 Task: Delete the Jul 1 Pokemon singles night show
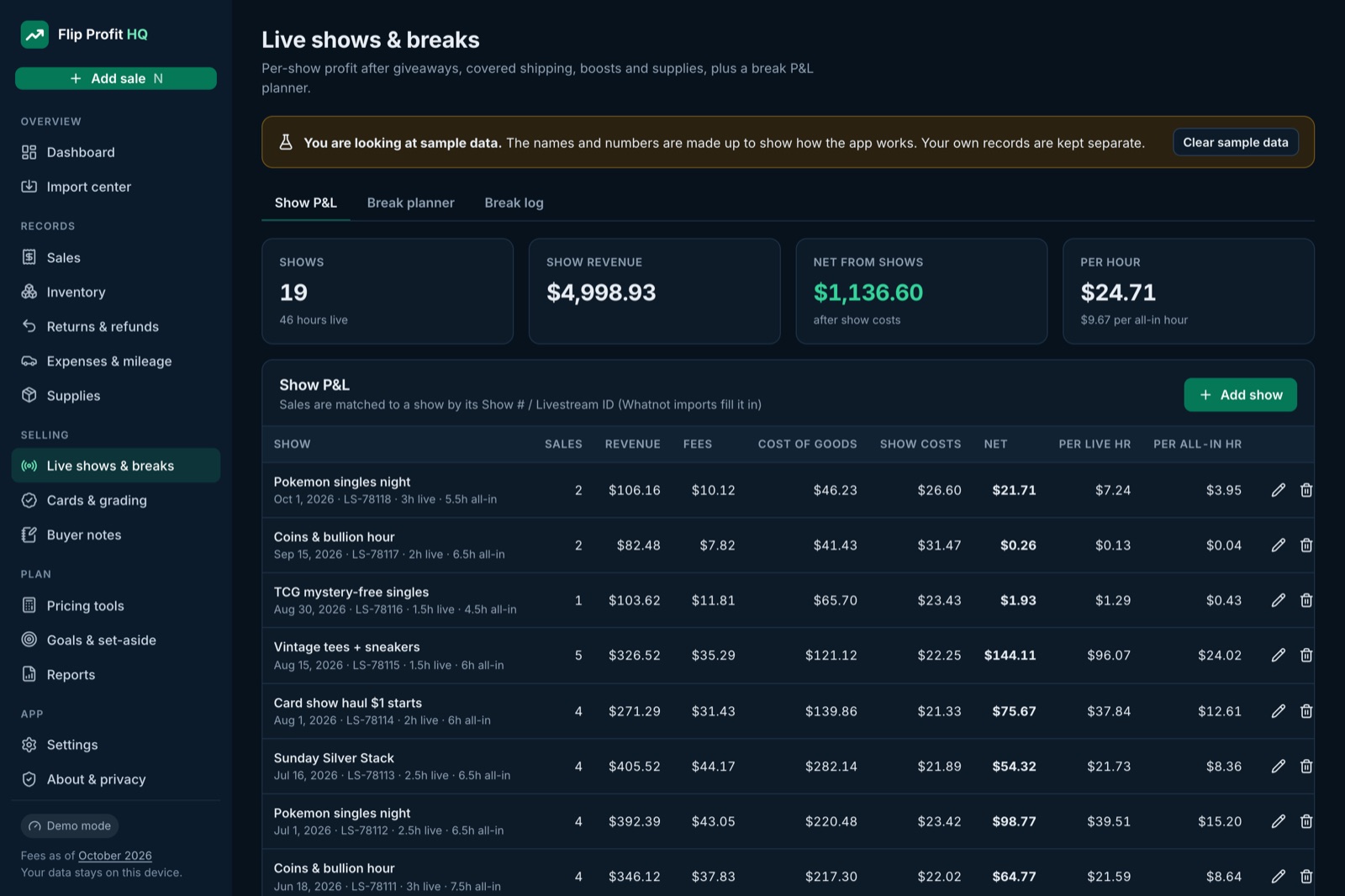[x=1306, y=821]
